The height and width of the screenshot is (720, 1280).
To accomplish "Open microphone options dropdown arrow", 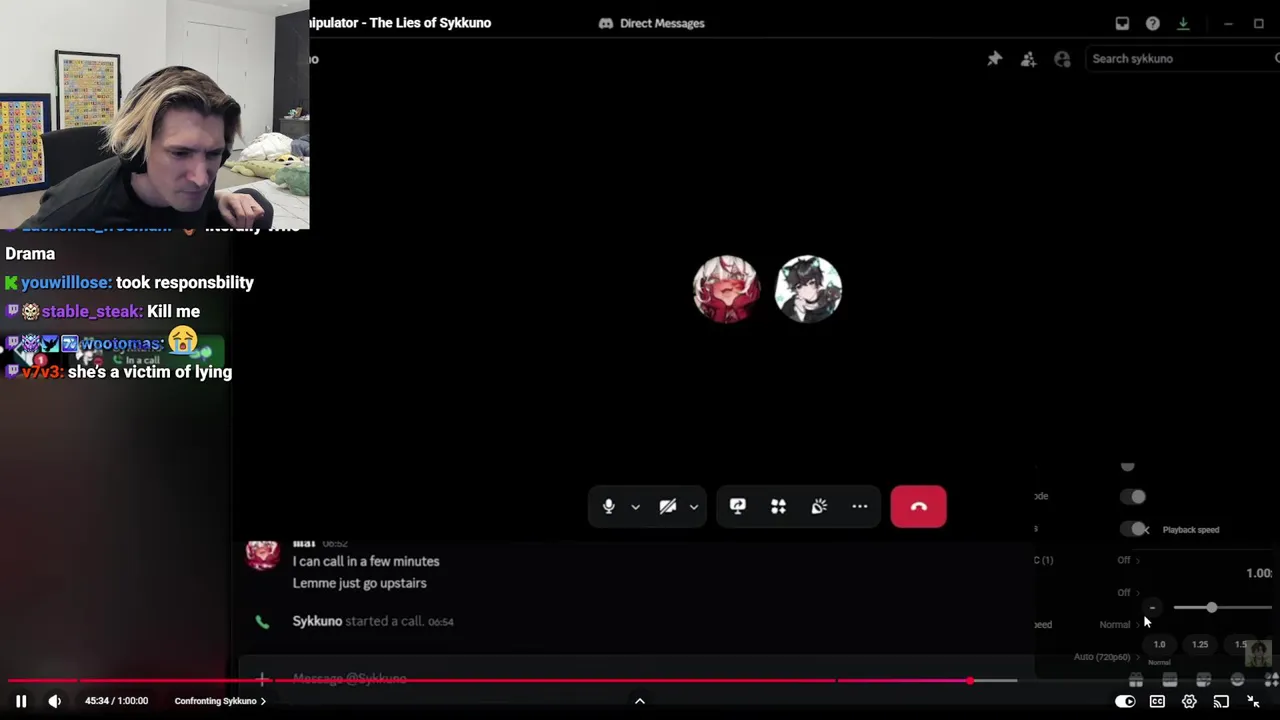I will click(635, 507).
